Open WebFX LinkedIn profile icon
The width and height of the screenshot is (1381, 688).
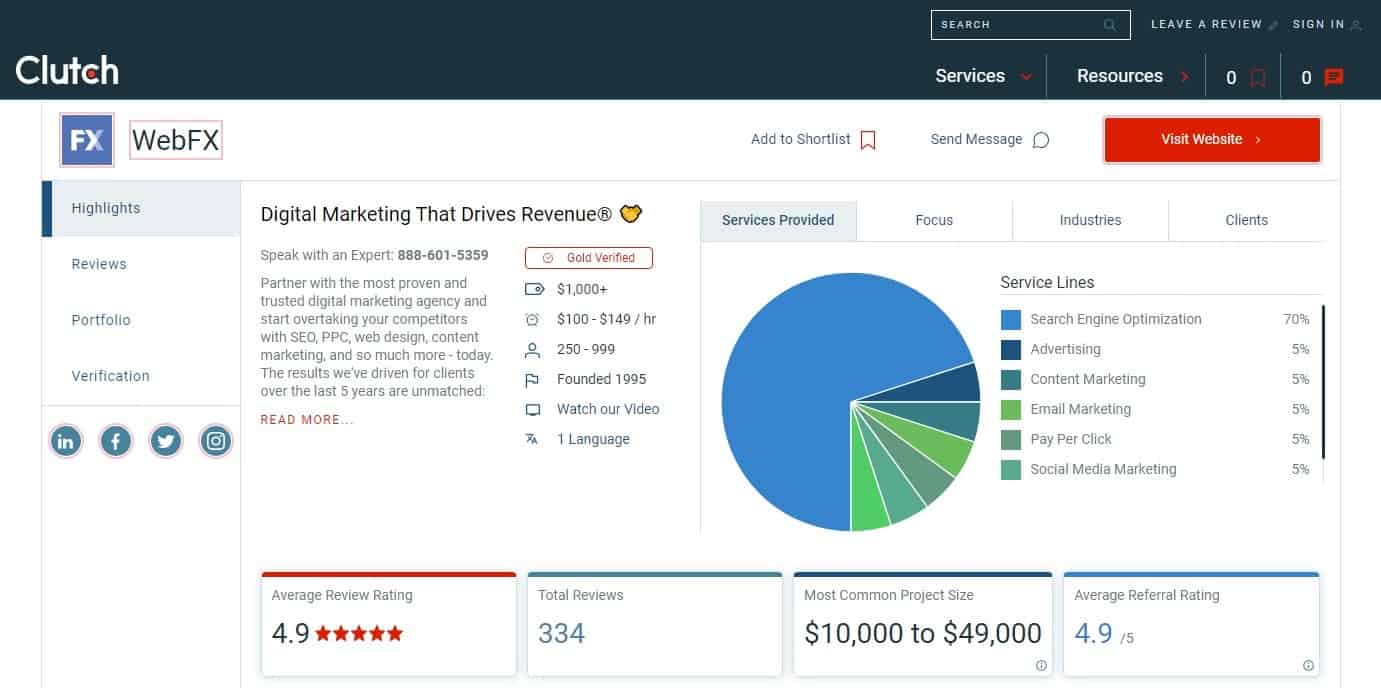tap(66, 440)
